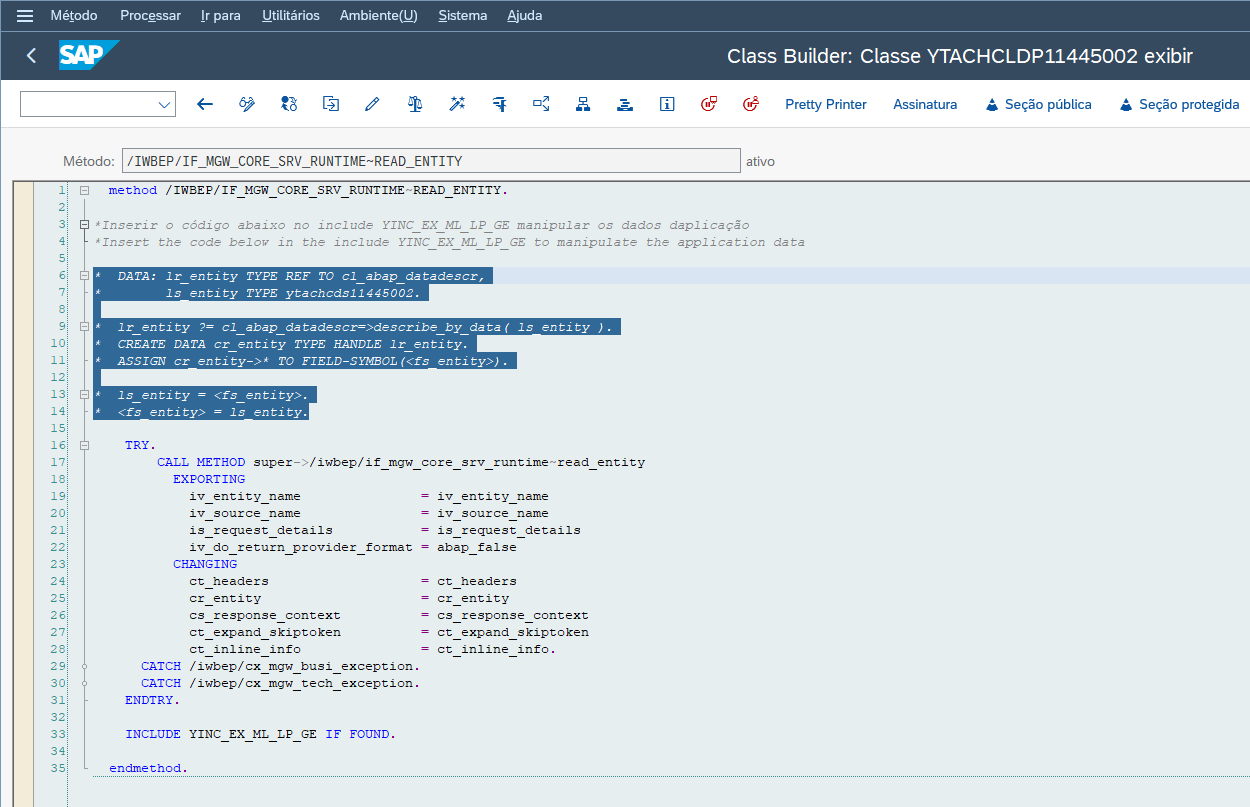Click the SAP logo

coord(89,55)
